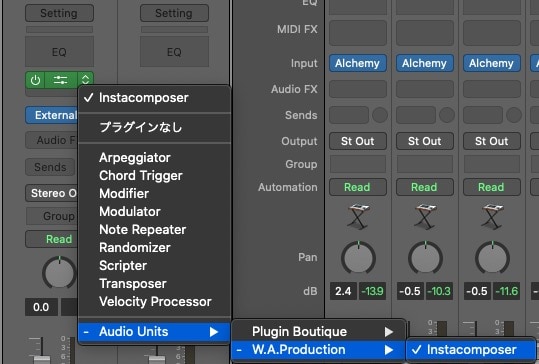Choose Velocity Processor entry
This screenshot has width=539, height=364.
(x=154, y=301)
